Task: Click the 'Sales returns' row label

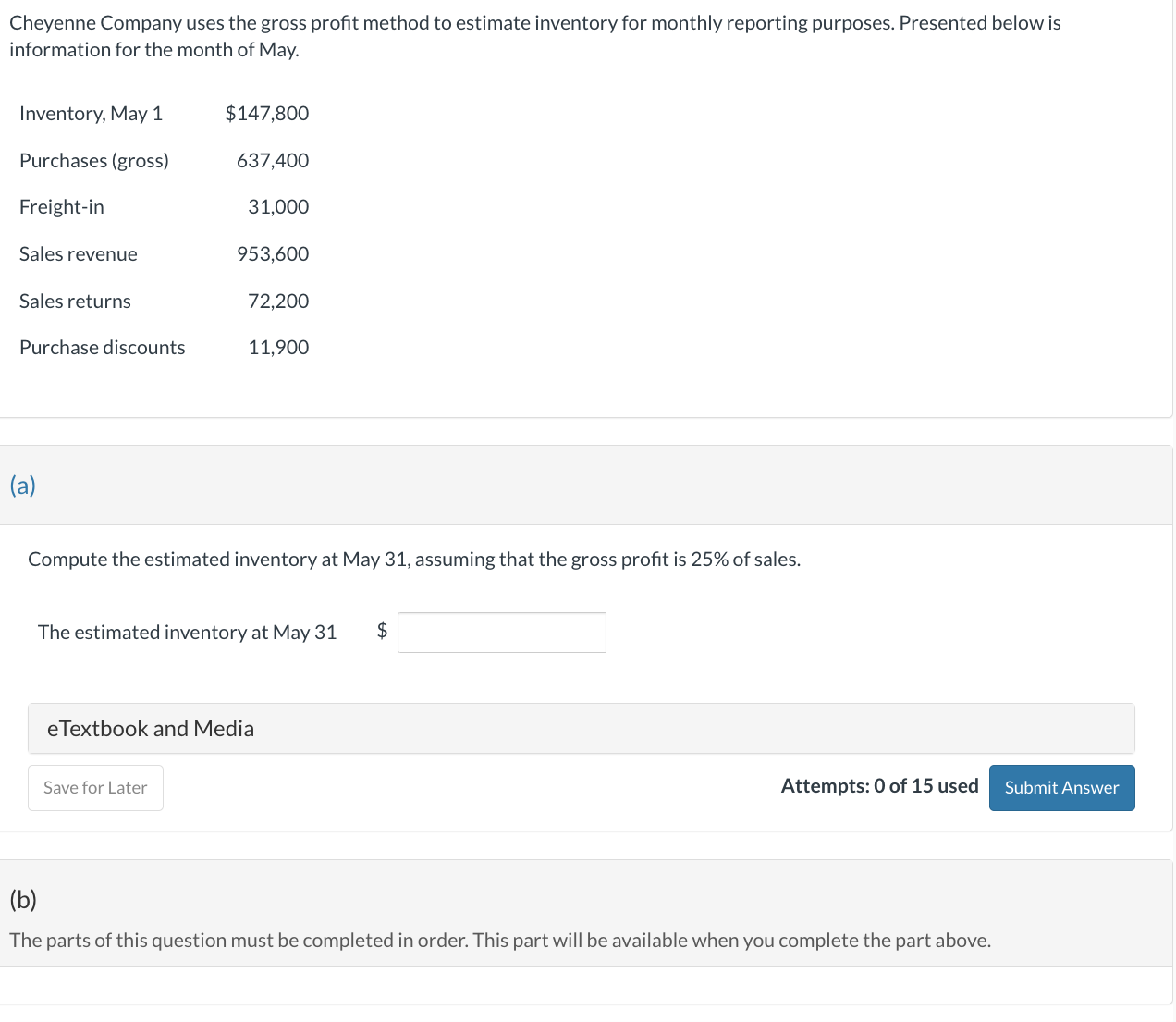Action: tap(76, 302)
